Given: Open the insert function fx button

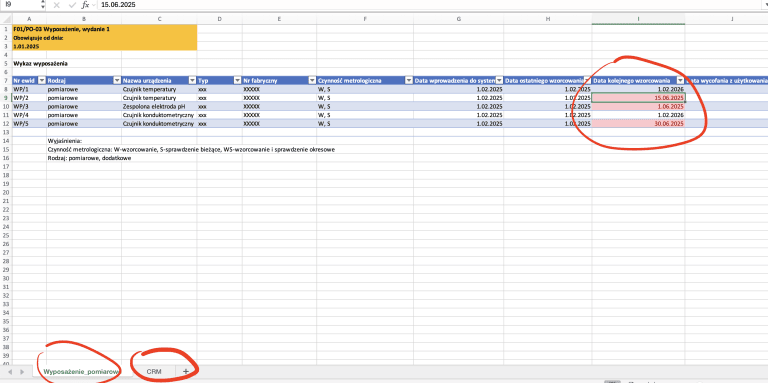Looking at the screenshot, I should point(85,5).
